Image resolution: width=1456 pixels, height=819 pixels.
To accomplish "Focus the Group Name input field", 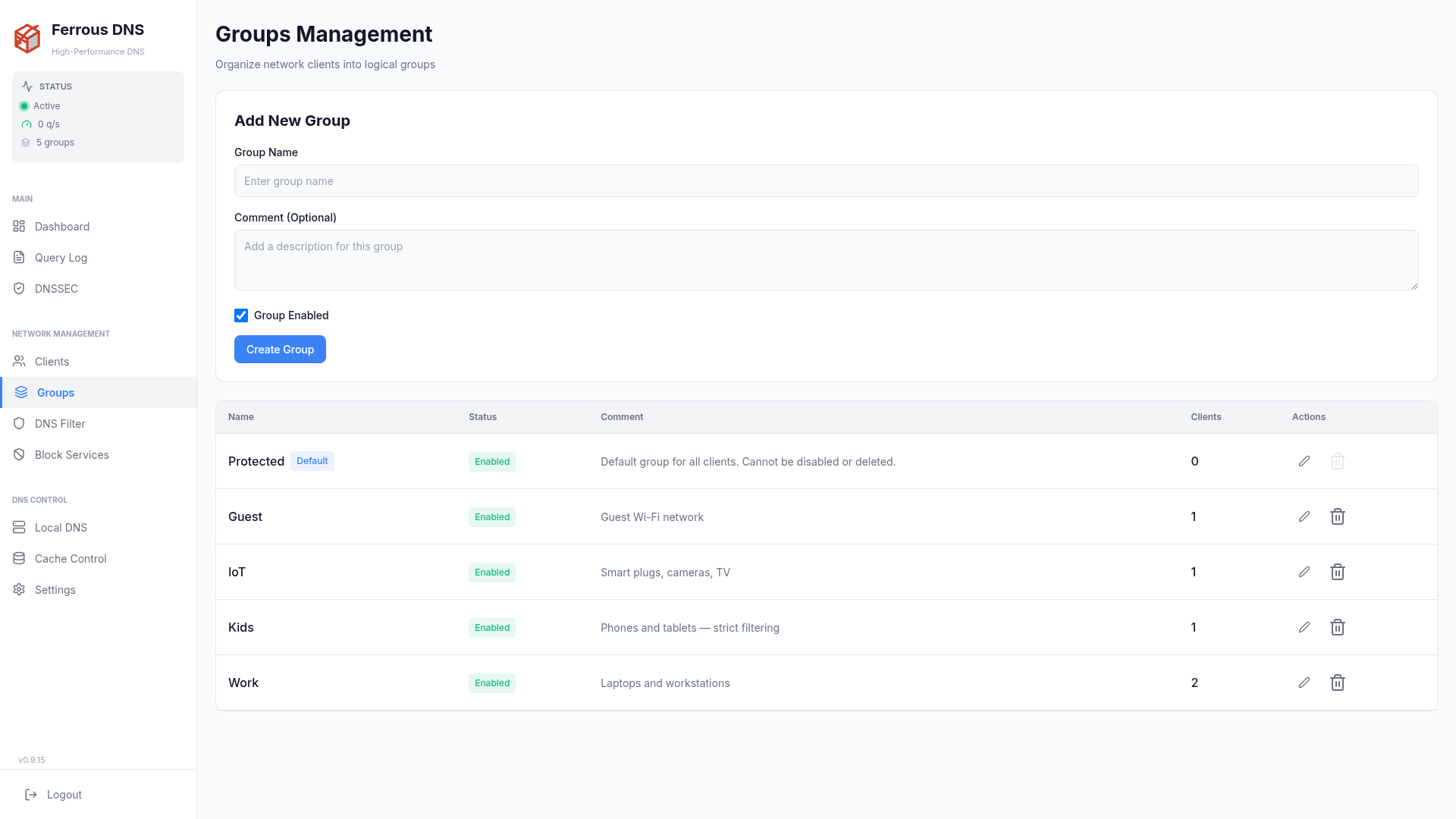I will (827, 181).
